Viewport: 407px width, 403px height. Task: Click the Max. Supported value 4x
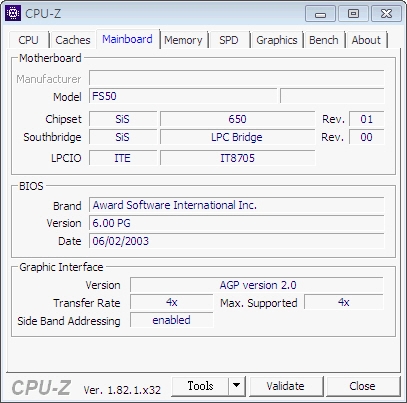[x=344, y=303]
